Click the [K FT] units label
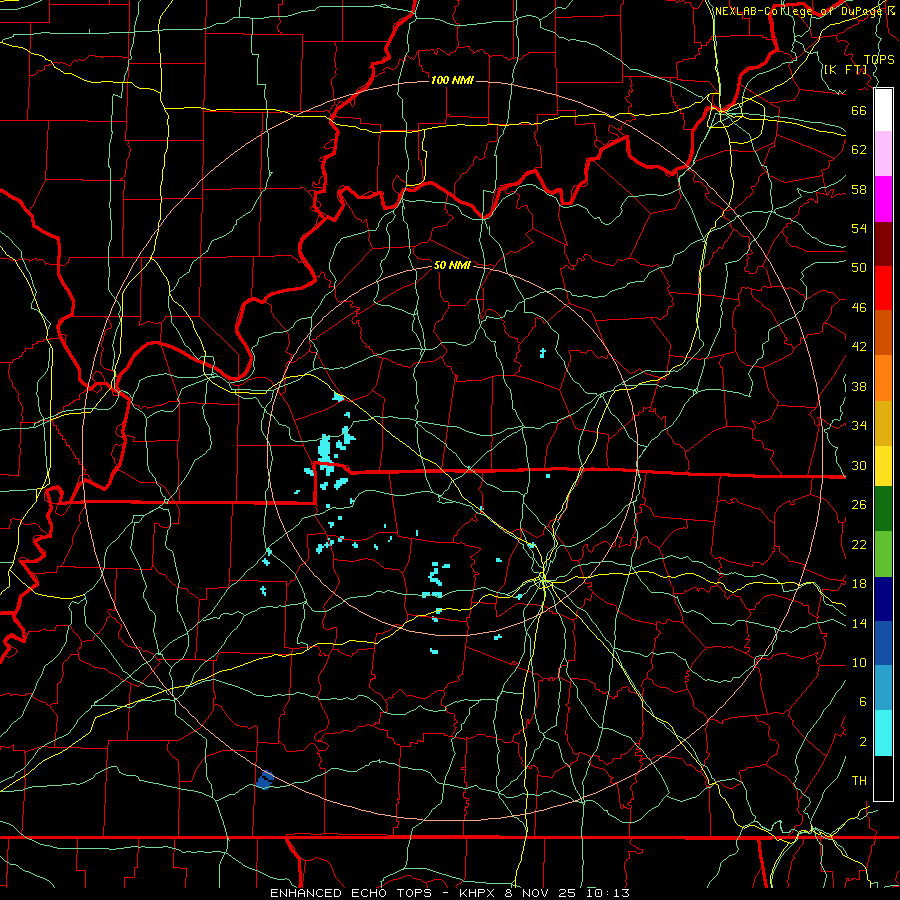Image resolution: width=900 pixels, height=900 pixels. click(845, 70)
